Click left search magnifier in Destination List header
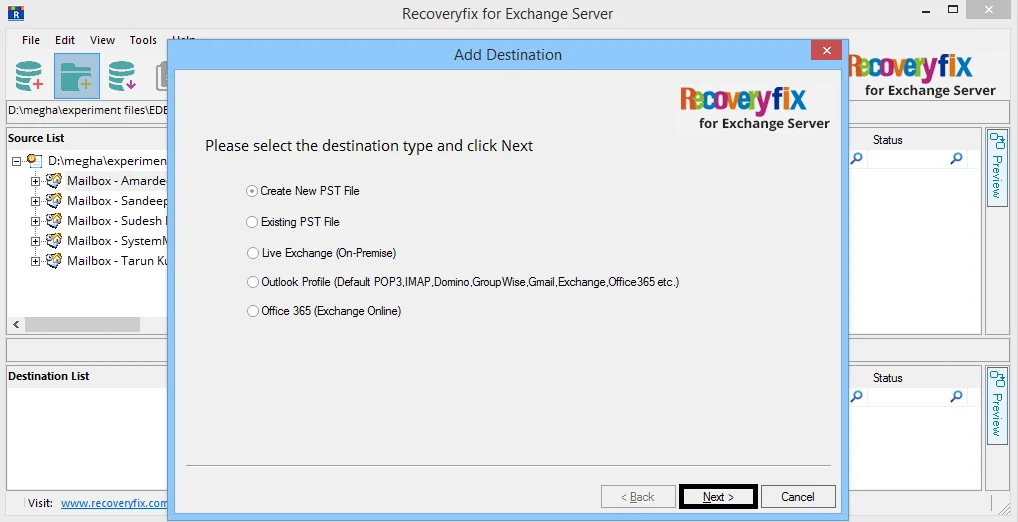The image size is (1018, 522). 857,396
